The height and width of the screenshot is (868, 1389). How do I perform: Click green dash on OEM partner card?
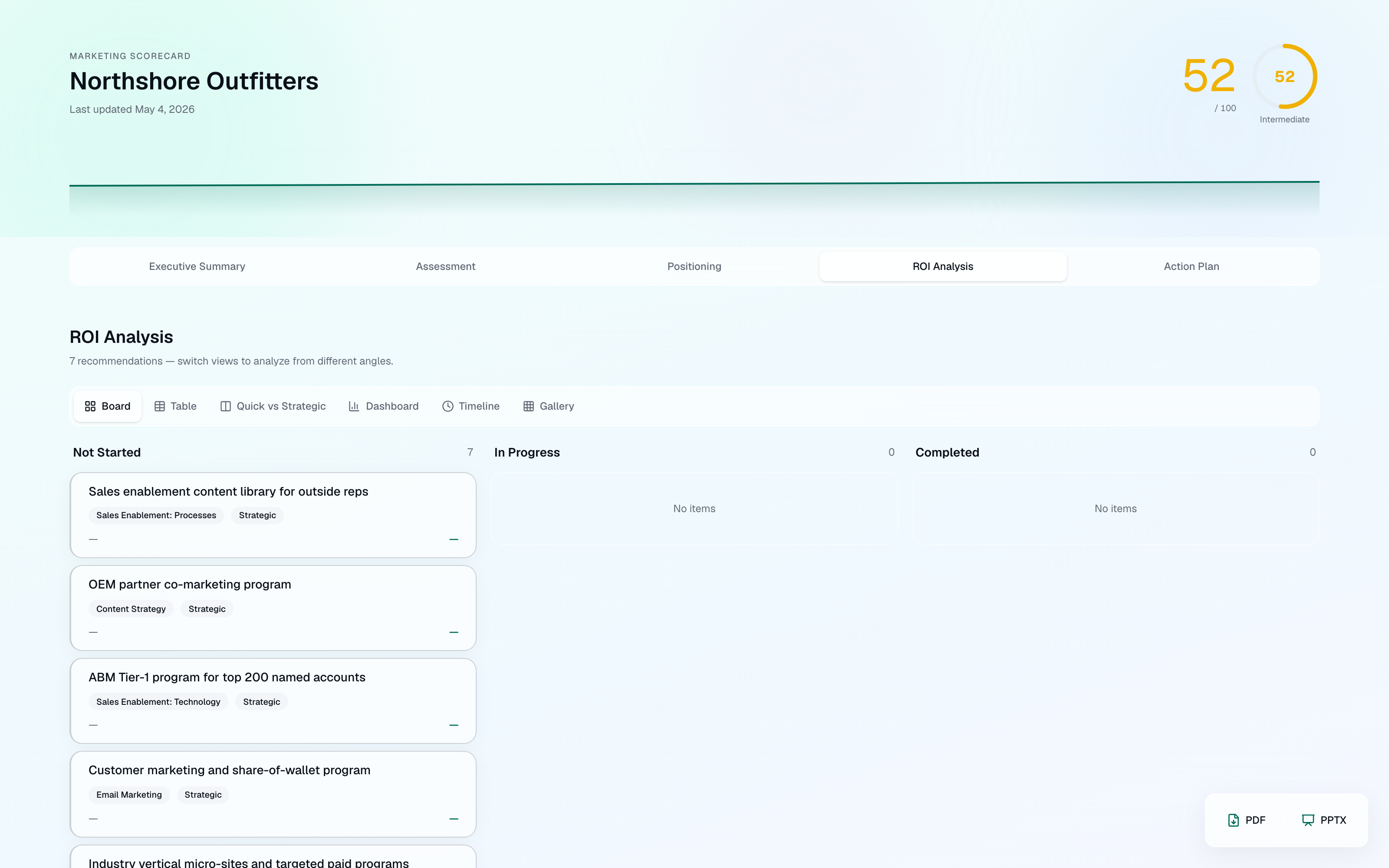[x=454, y=633]
